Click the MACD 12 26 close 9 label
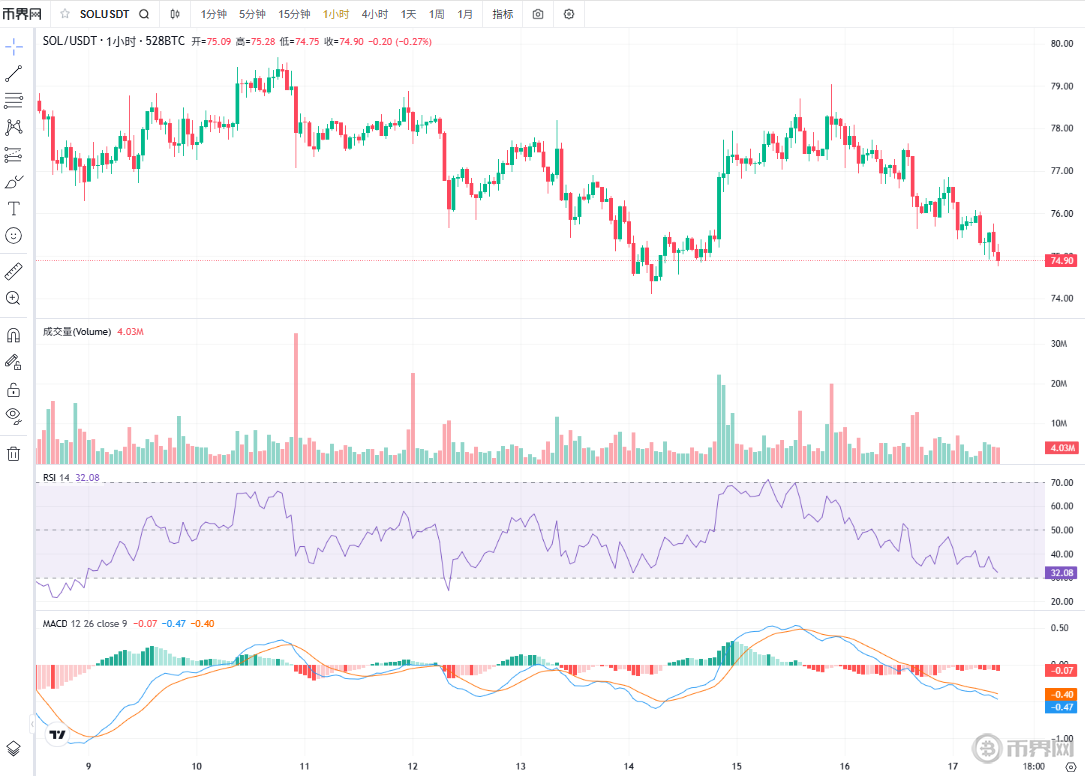 coord(85,624)
